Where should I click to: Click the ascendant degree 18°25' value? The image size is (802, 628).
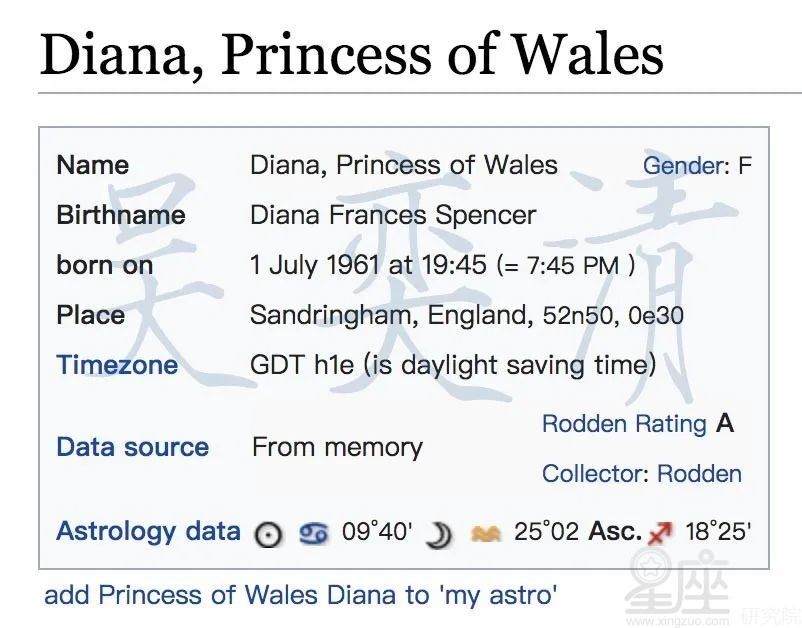(718, 531)
